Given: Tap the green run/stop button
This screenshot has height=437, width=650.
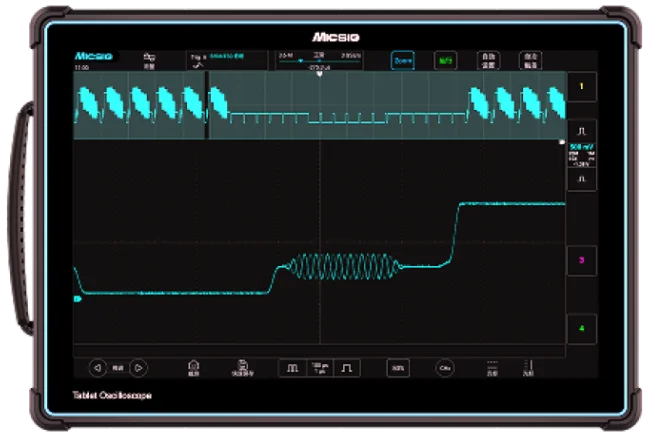Looking at the screenshot, I should (x=445, y=61).
